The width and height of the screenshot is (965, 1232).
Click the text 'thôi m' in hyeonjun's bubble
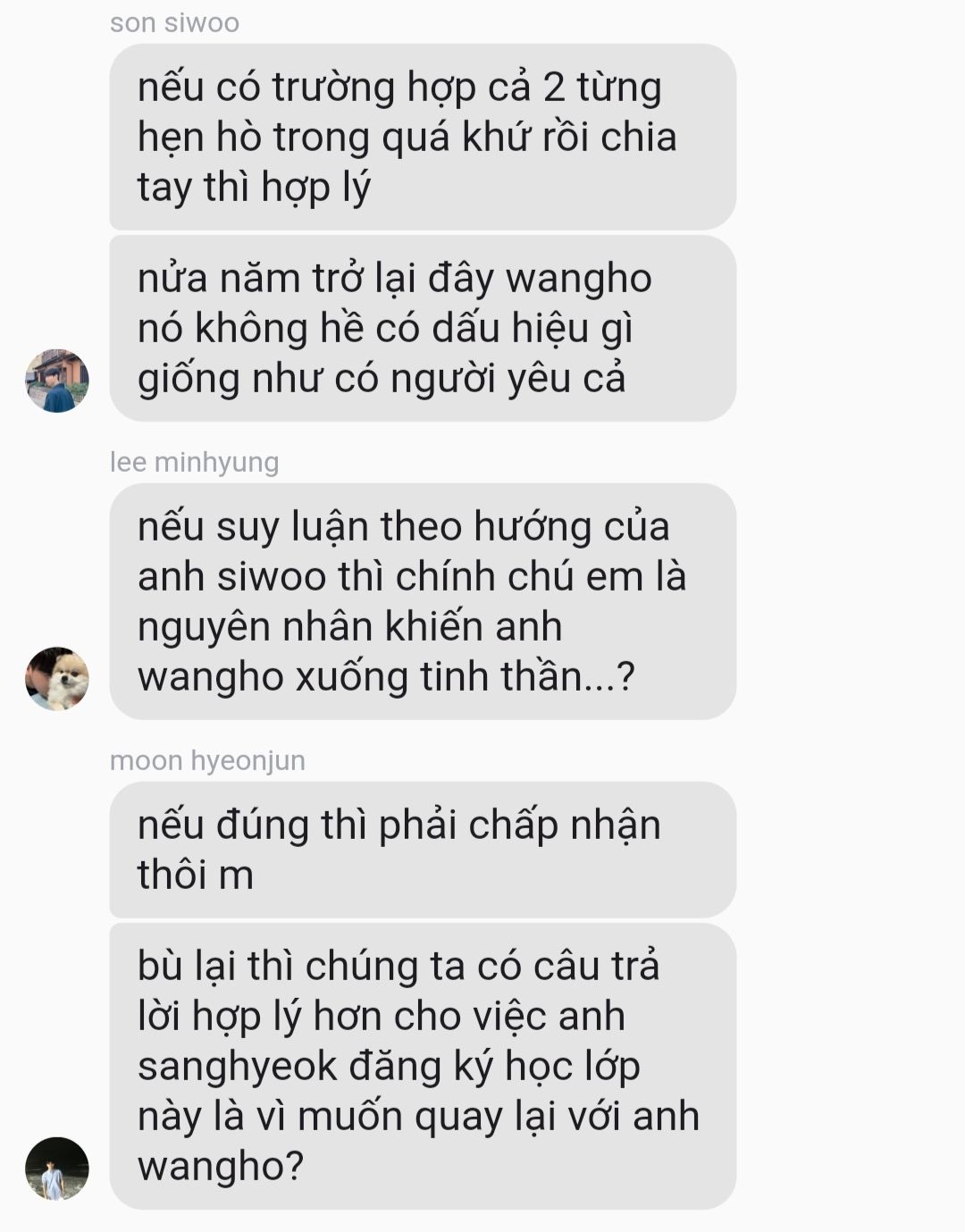(x=196, y=875)
